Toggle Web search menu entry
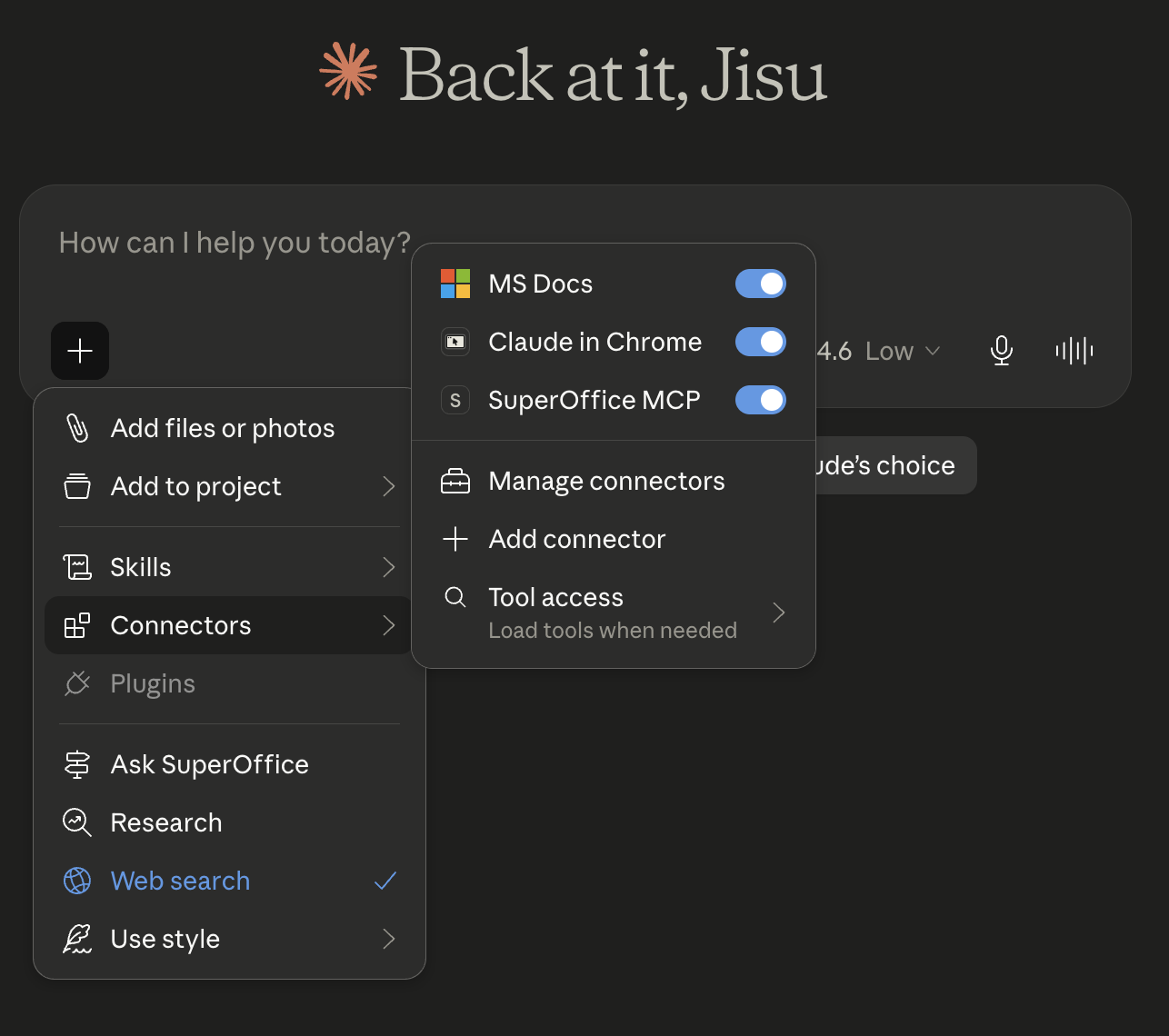This screenshot has width=1169, height=1036. click(x=229, y=881)
